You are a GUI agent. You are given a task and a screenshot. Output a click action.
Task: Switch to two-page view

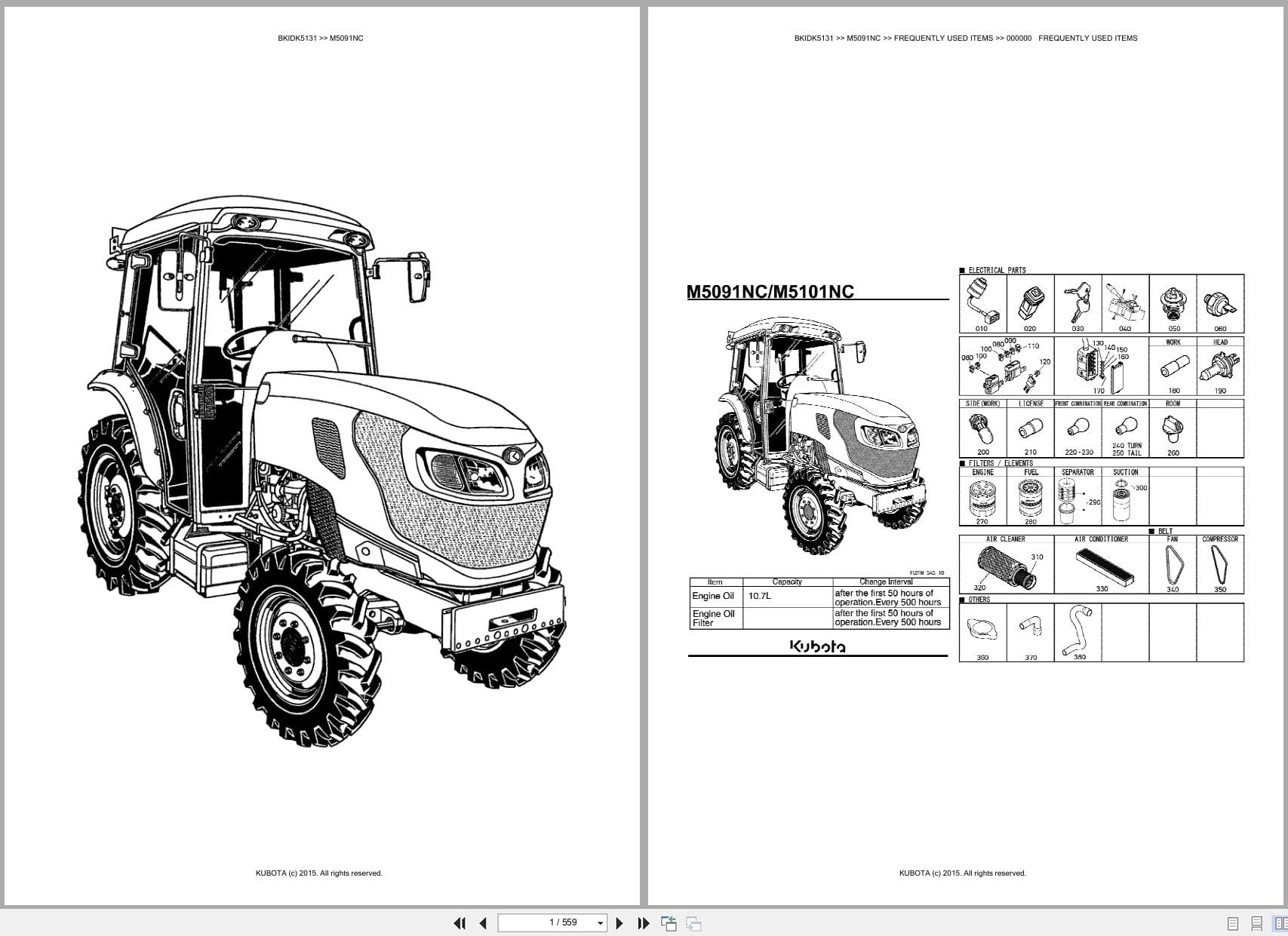click(x=1280, y=923)
